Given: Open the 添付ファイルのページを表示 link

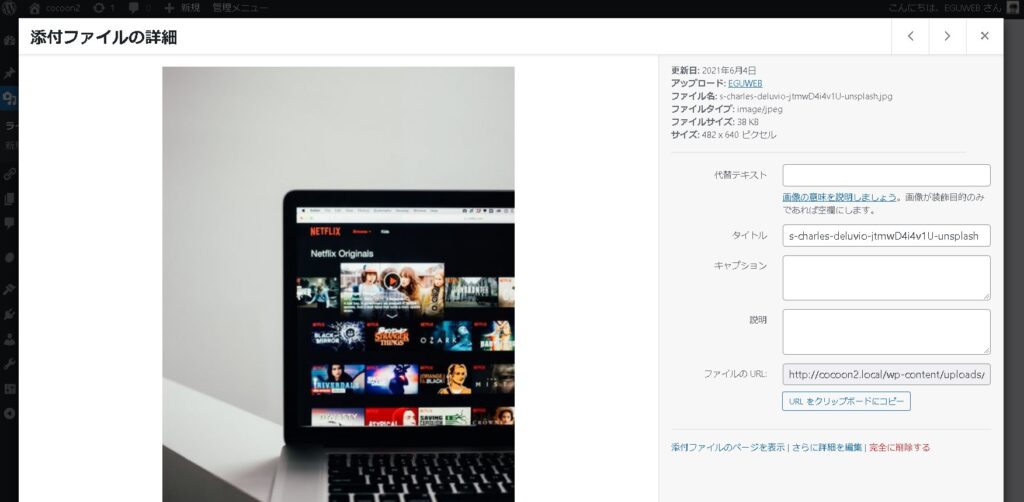Looking at the screenshot, I should coord(727,447).
